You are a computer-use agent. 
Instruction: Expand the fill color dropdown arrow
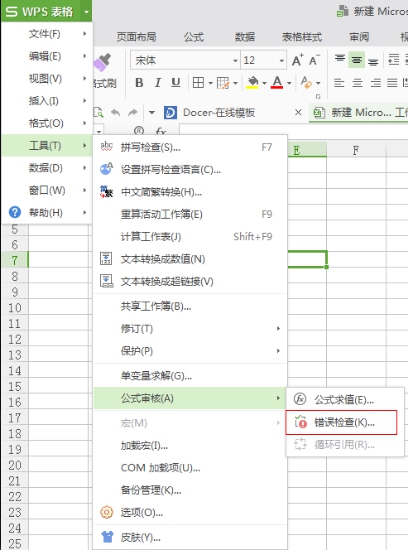(264, 84)
